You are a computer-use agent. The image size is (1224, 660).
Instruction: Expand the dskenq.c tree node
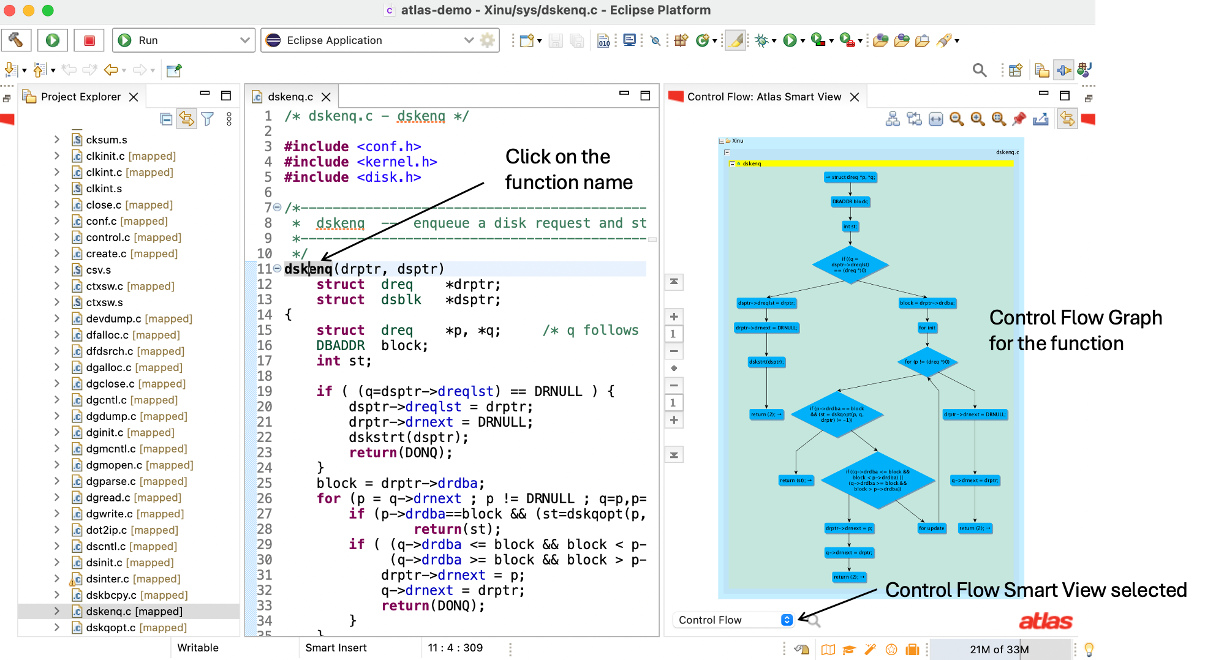57,611
